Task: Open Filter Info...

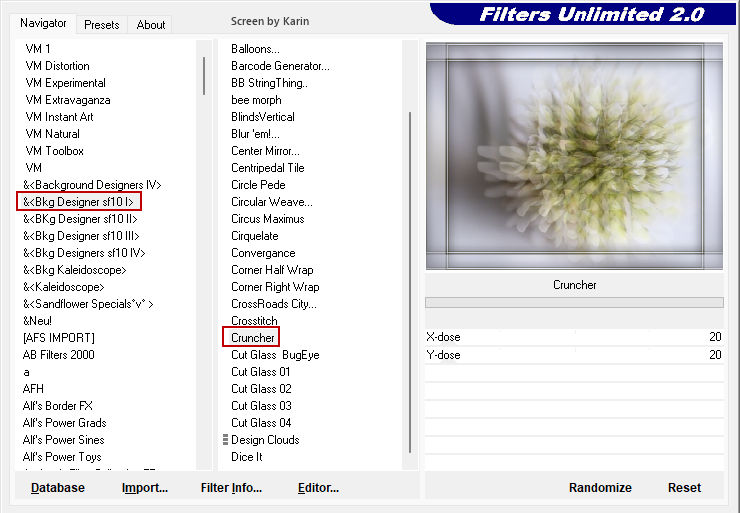Action: coord(231,488)
